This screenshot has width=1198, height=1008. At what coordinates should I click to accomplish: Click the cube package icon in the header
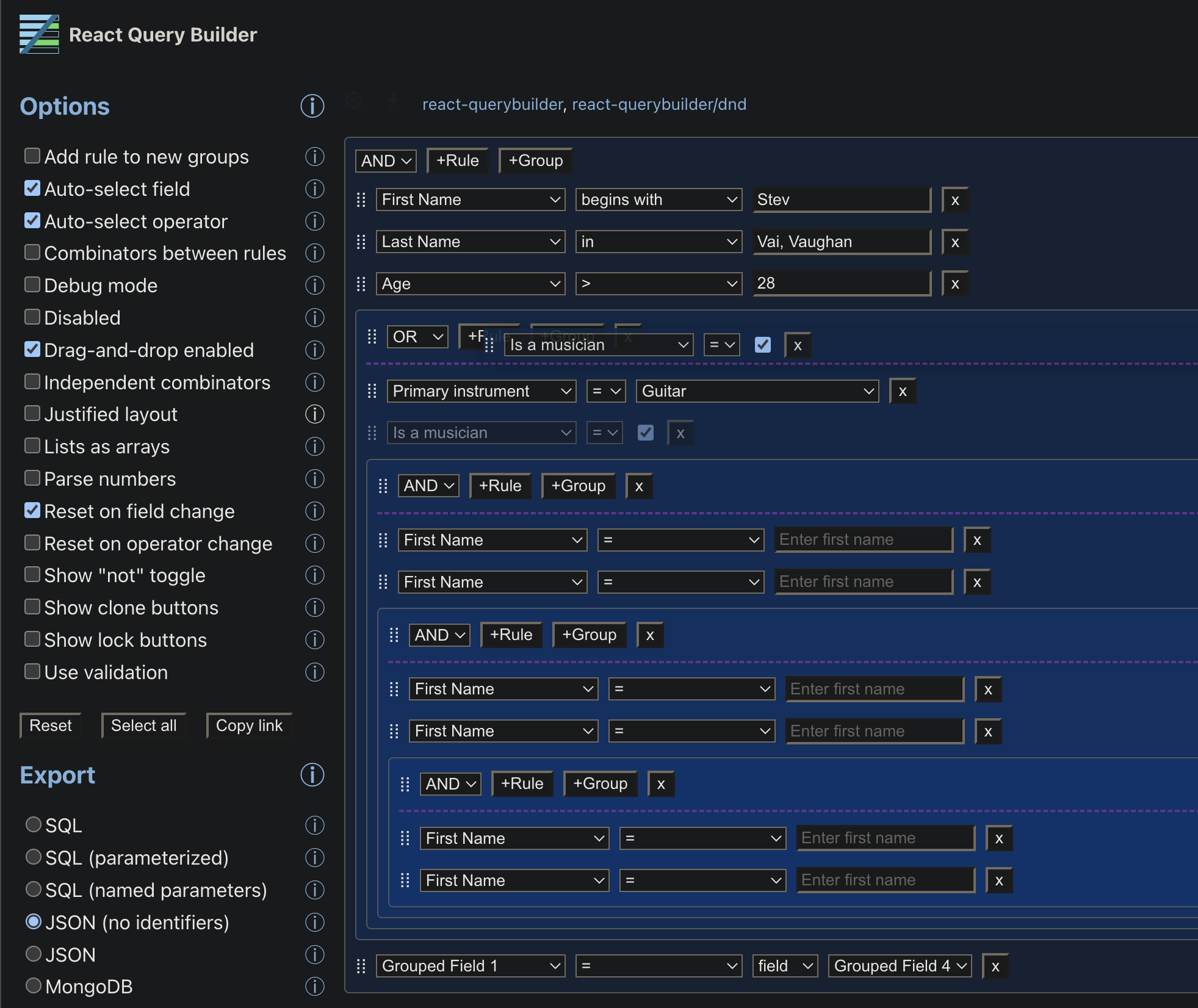[x=354, y=101]
